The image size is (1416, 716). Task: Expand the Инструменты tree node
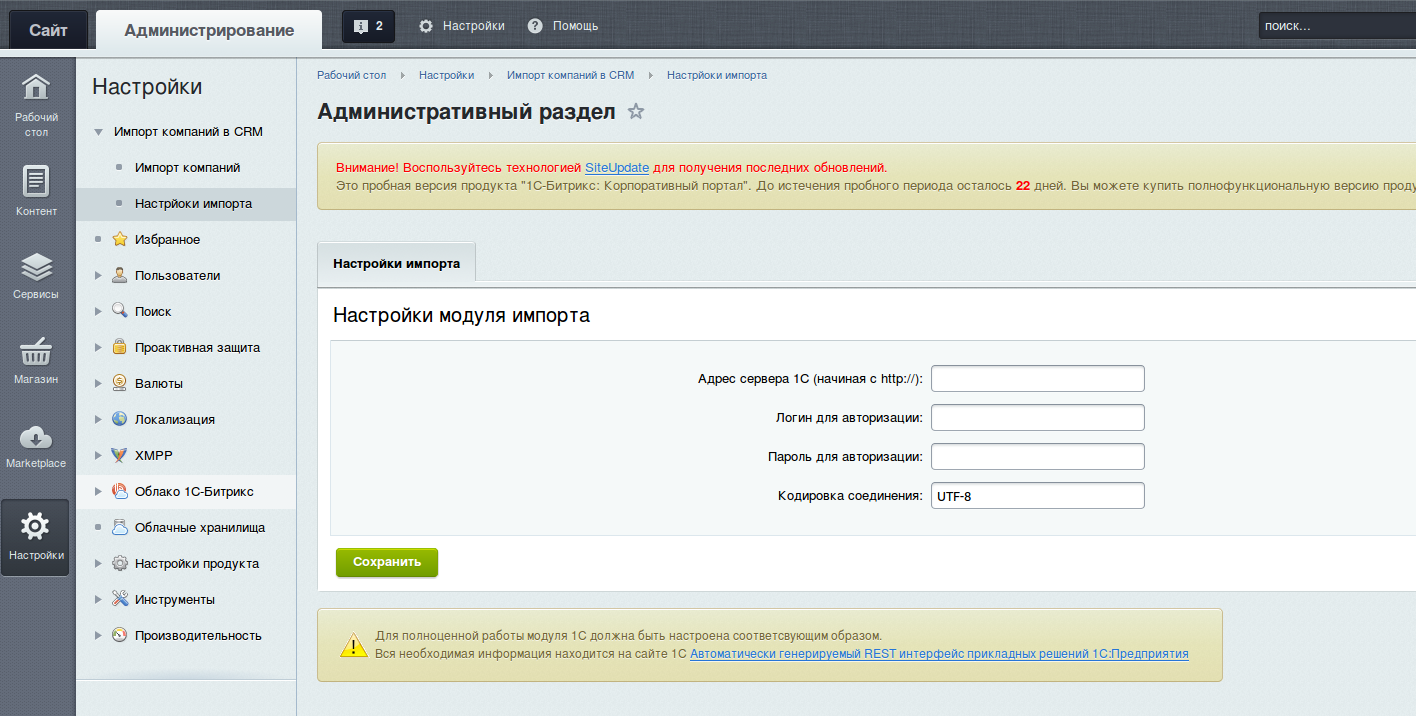(x=98, y=600)
